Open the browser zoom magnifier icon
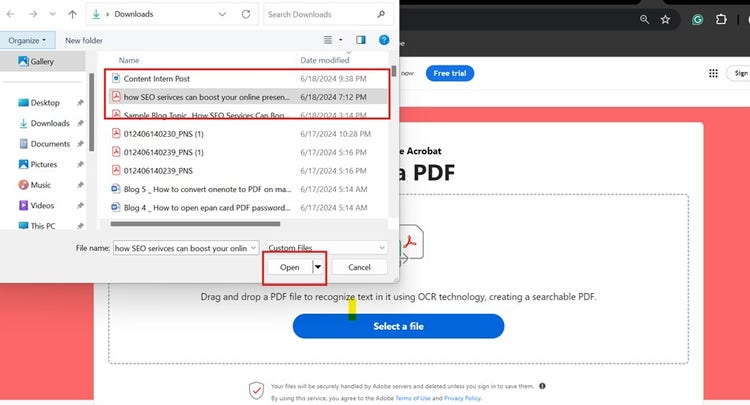Screen dimensions: 750x405 click(x=644, y=19)
